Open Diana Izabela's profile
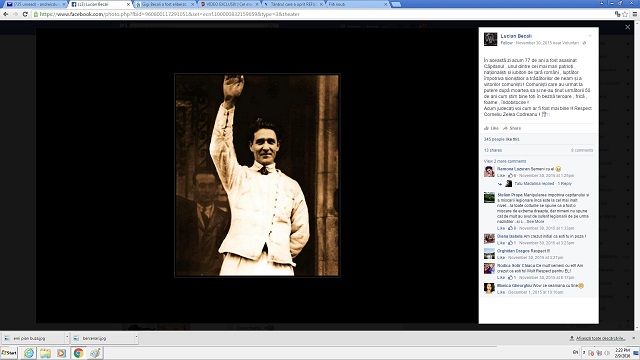This screenshot has height=360, width=640. click(510, 236)
